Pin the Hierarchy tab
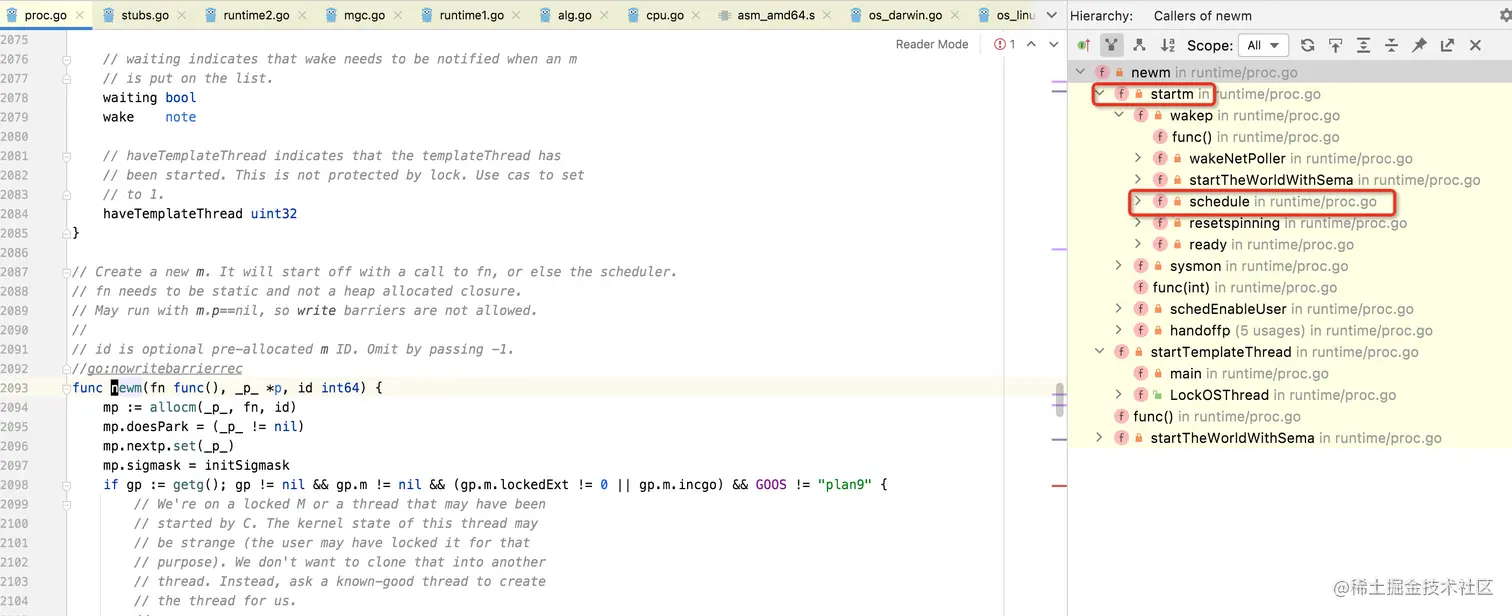Viewport: 1512px width, 616px height. coord(1419,45)
